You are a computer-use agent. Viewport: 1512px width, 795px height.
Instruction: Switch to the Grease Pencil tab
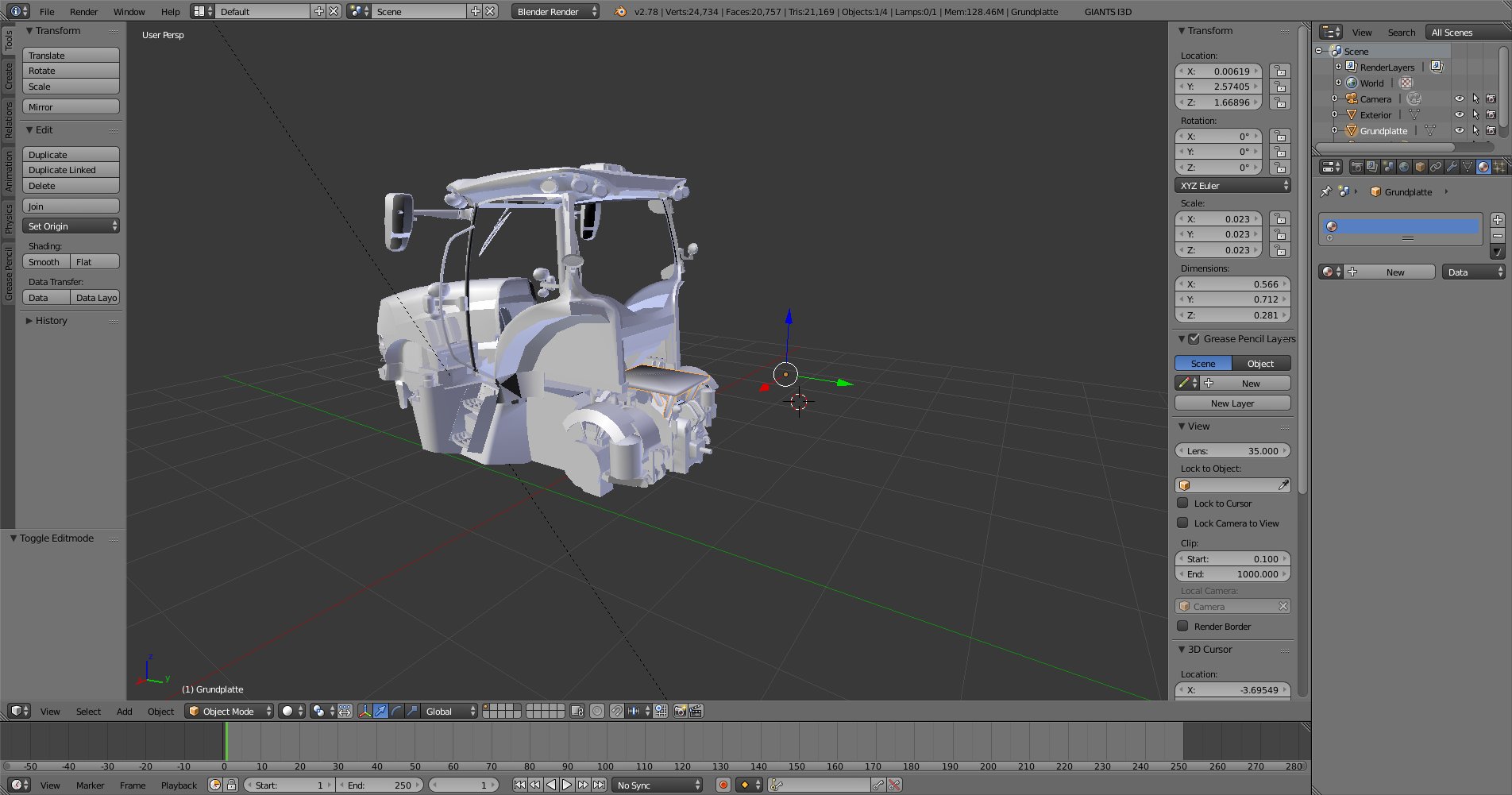click(9, 274)
